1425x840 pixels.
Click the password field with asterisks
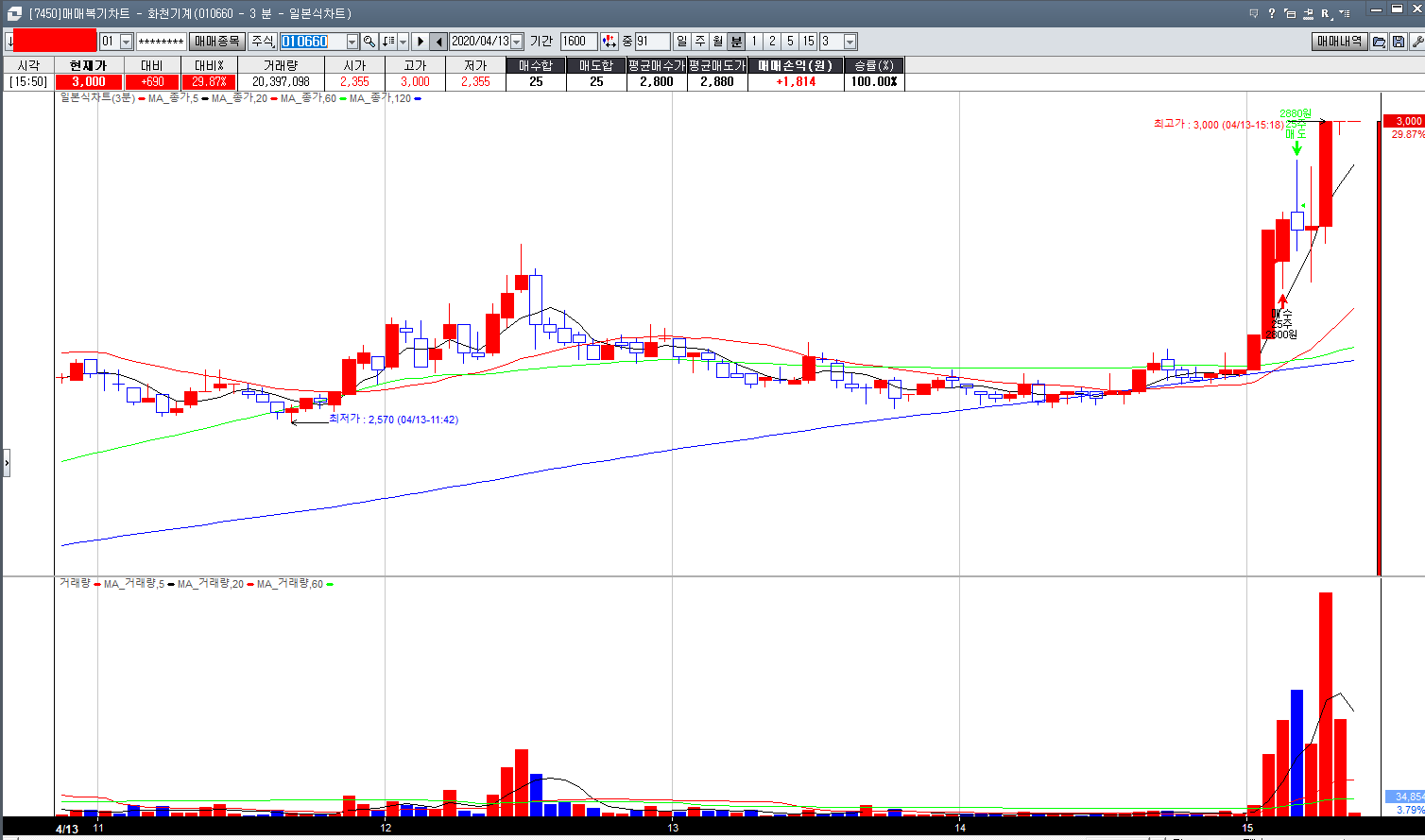pos(161,42)
